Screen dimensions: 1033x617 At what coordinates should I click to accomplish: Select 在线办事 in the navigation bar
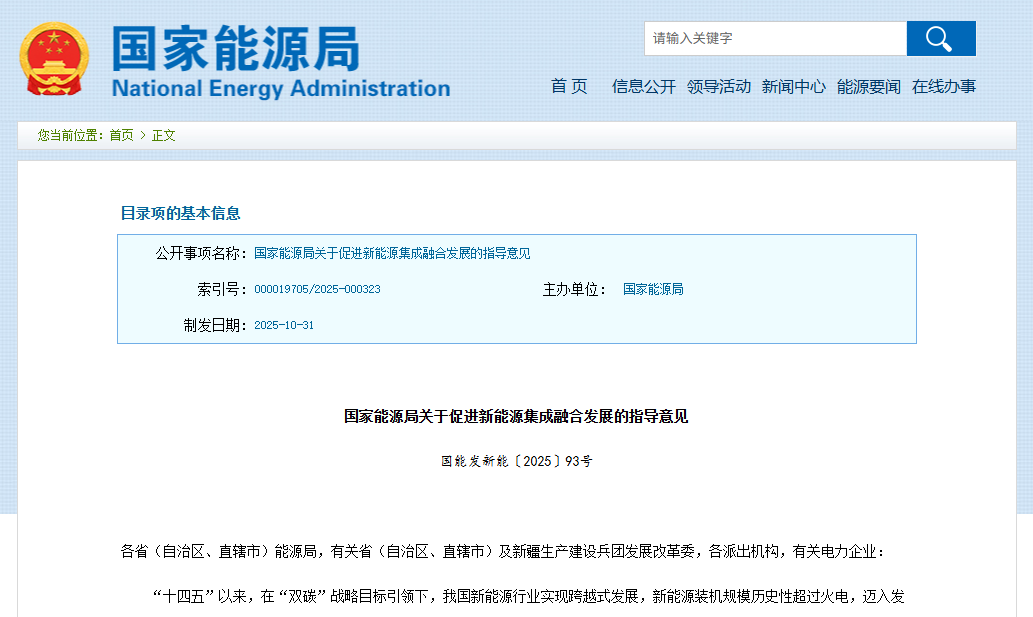click(943, 87)
